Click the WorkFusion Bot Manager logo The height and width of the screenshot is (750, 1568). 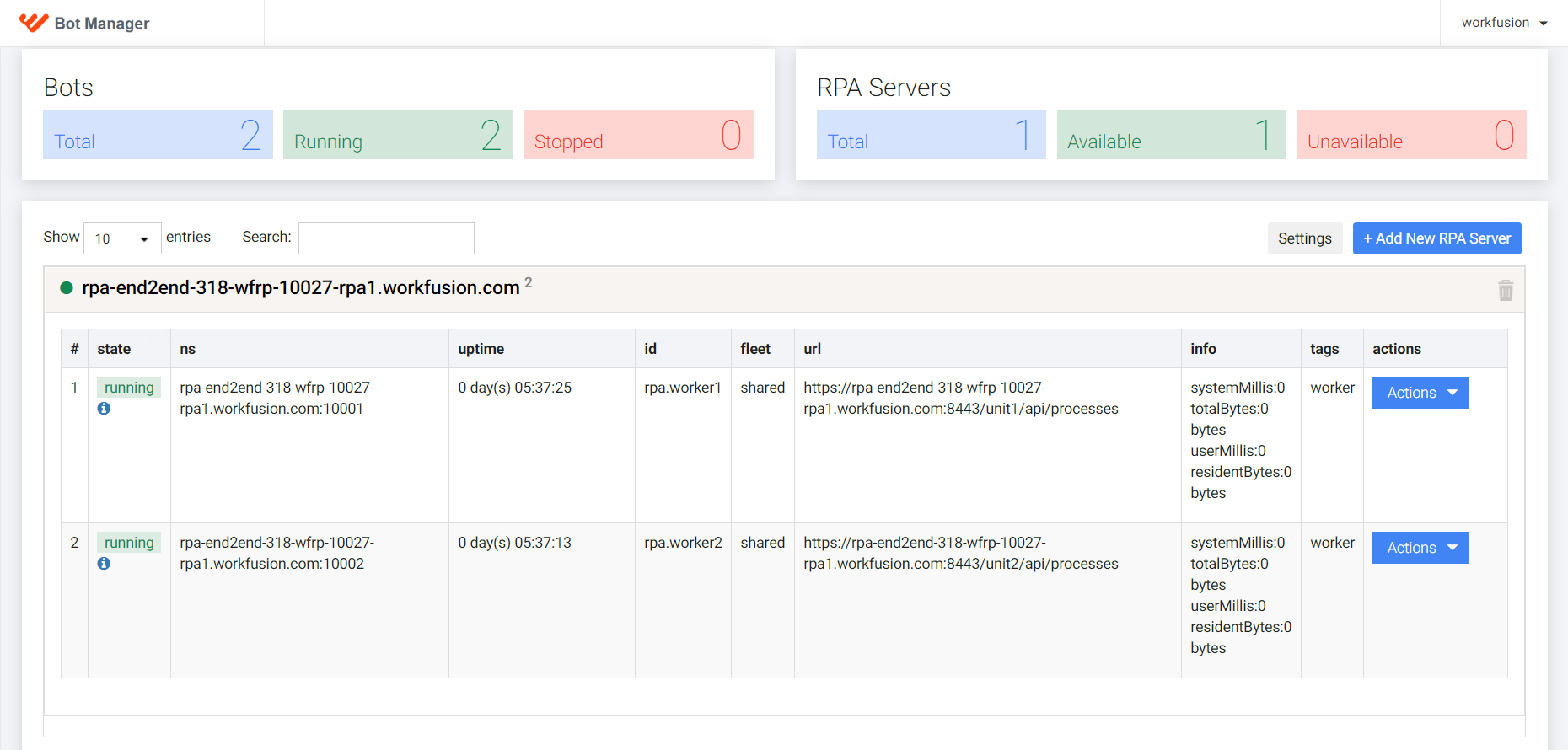[84, 23]
